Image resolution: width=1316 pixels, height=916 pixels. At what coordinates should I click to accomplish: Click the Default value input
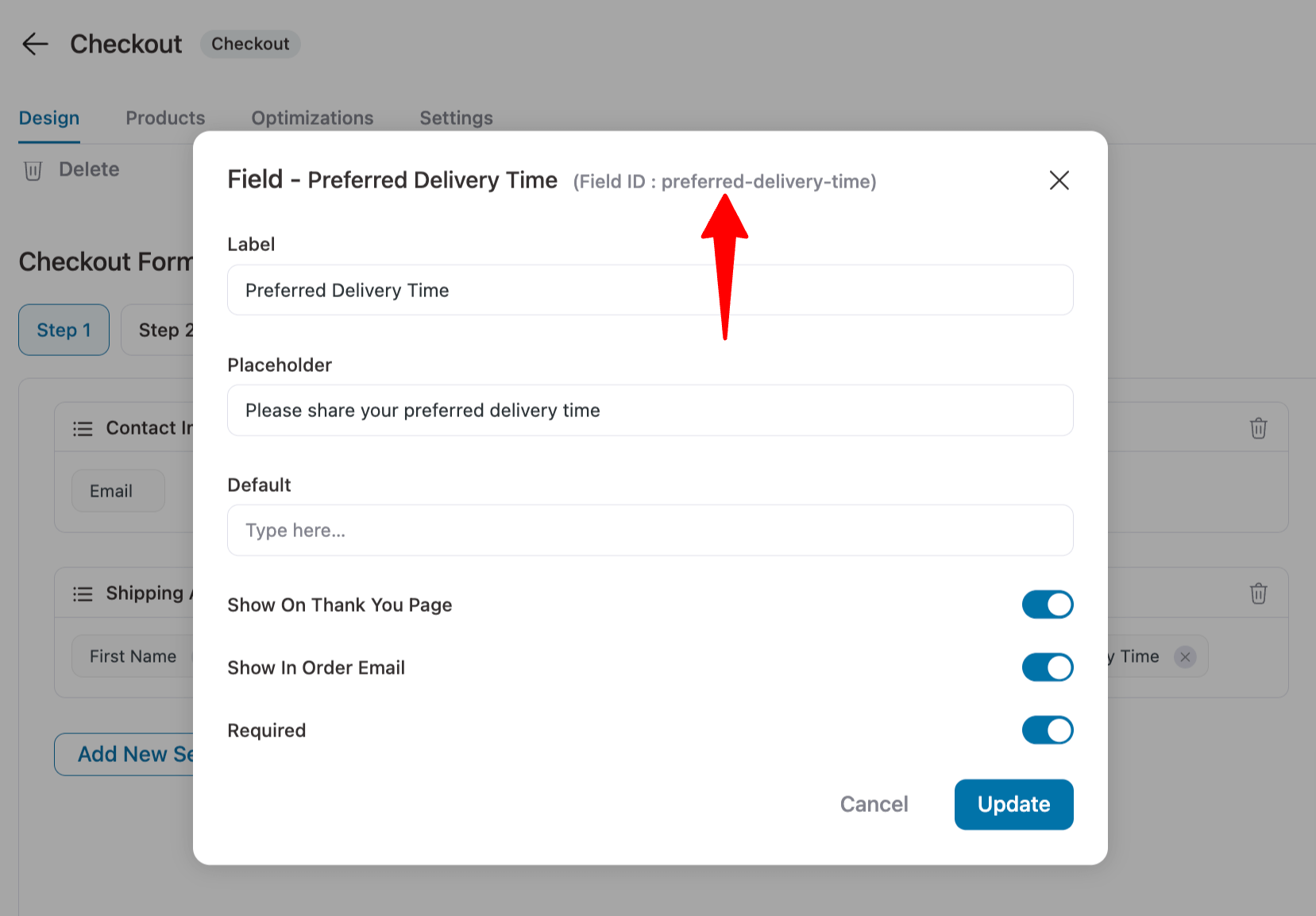tap(650, 531)
